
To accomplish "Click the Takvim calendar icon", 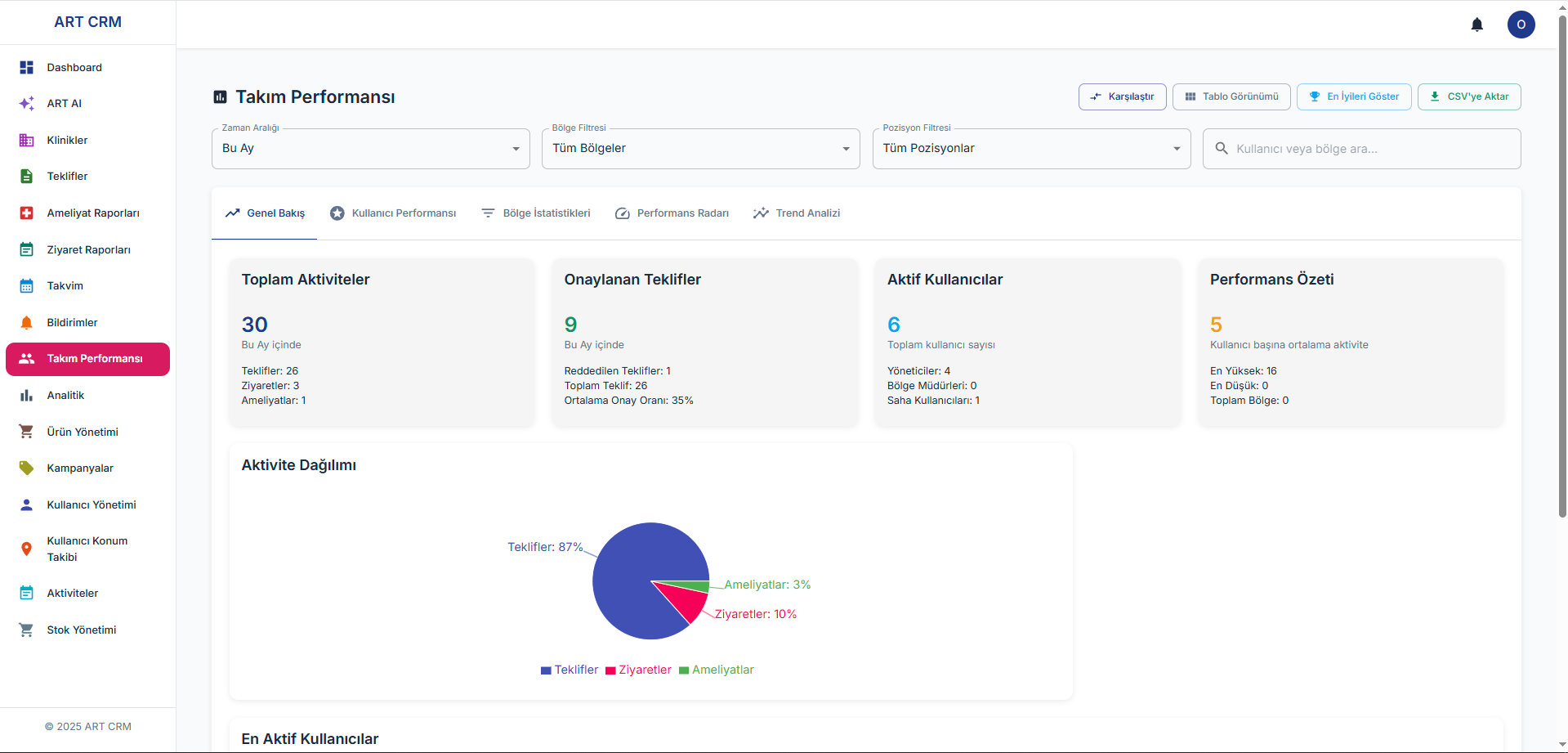I will coord(26,286).
